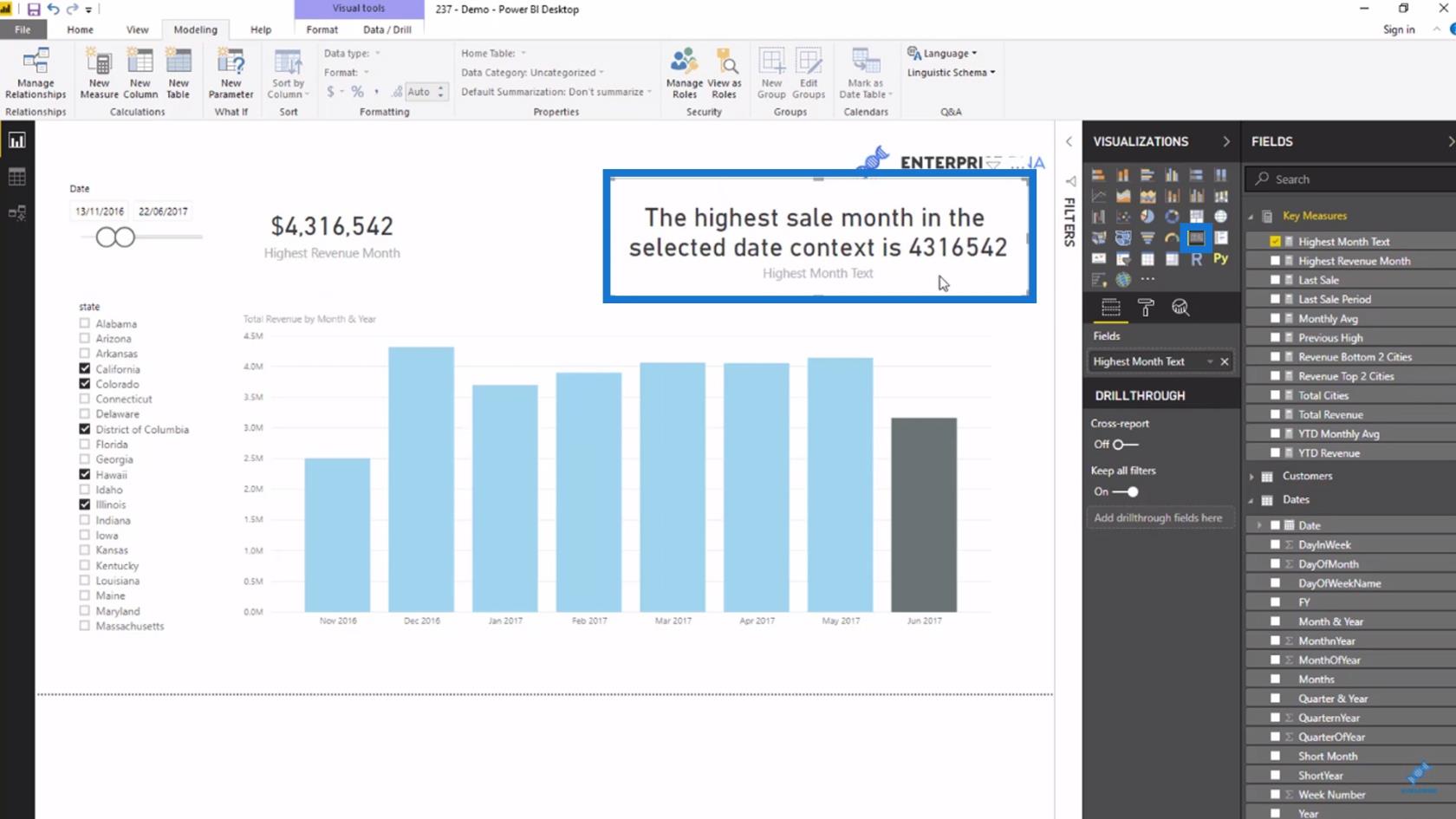This screenshot has height=819, width=1456.
Task: Select the stacked bar chart visual
Action: click(x=1098, y=175)
